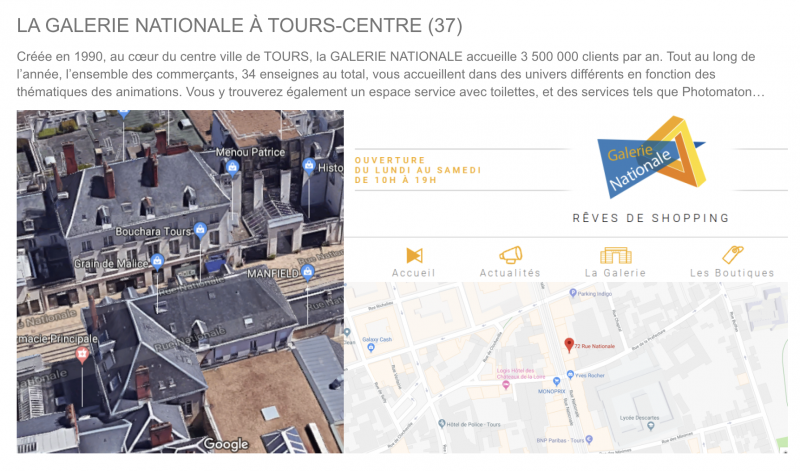Click the MONOPRIX map marker
Image resolution: width=800 pixels, height=471 pixels.
pos(556,381)
